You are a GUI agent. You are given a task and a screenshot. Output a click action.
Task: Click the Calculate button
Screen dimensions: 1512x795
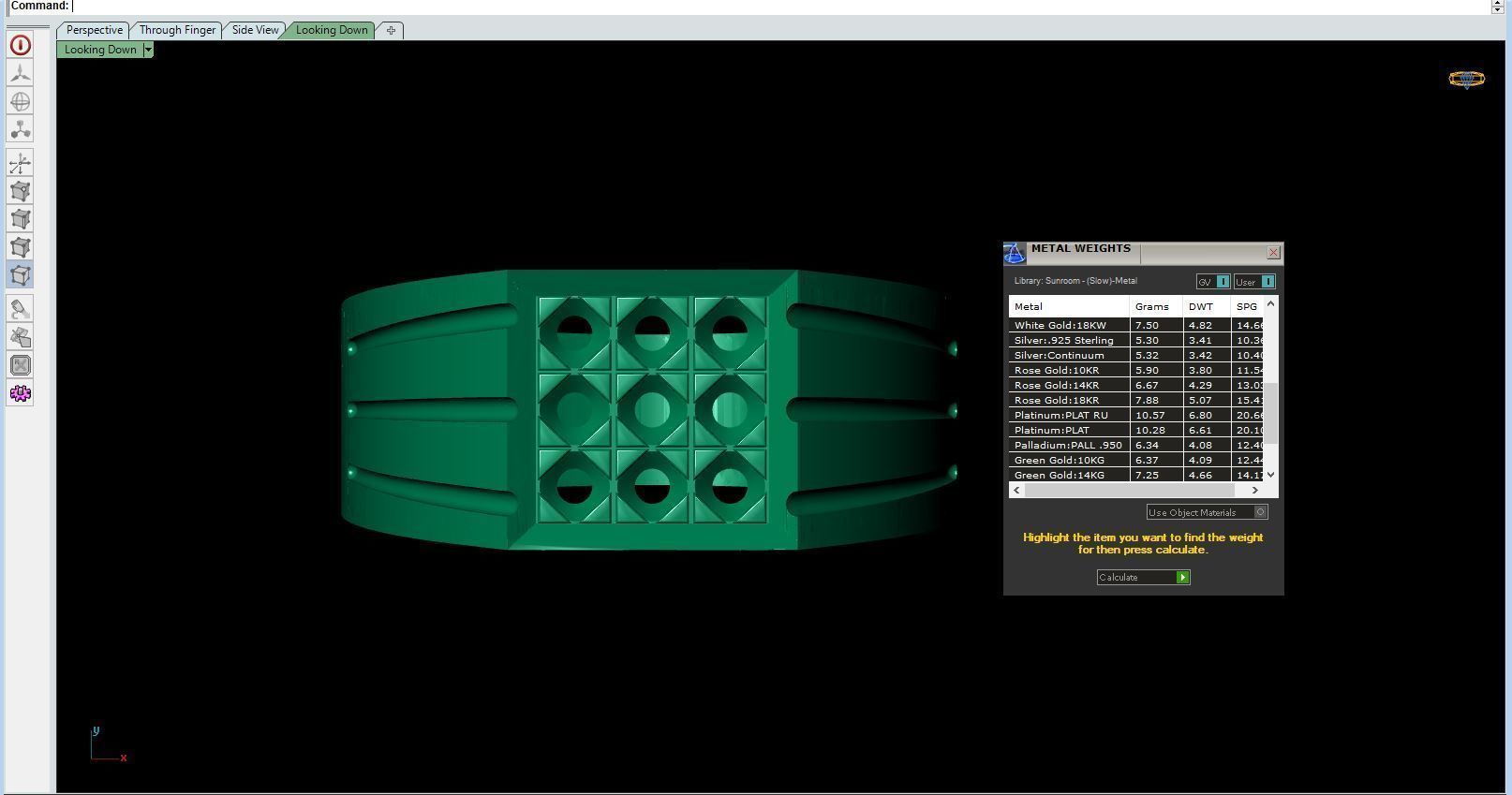(x=1143, y=578)
